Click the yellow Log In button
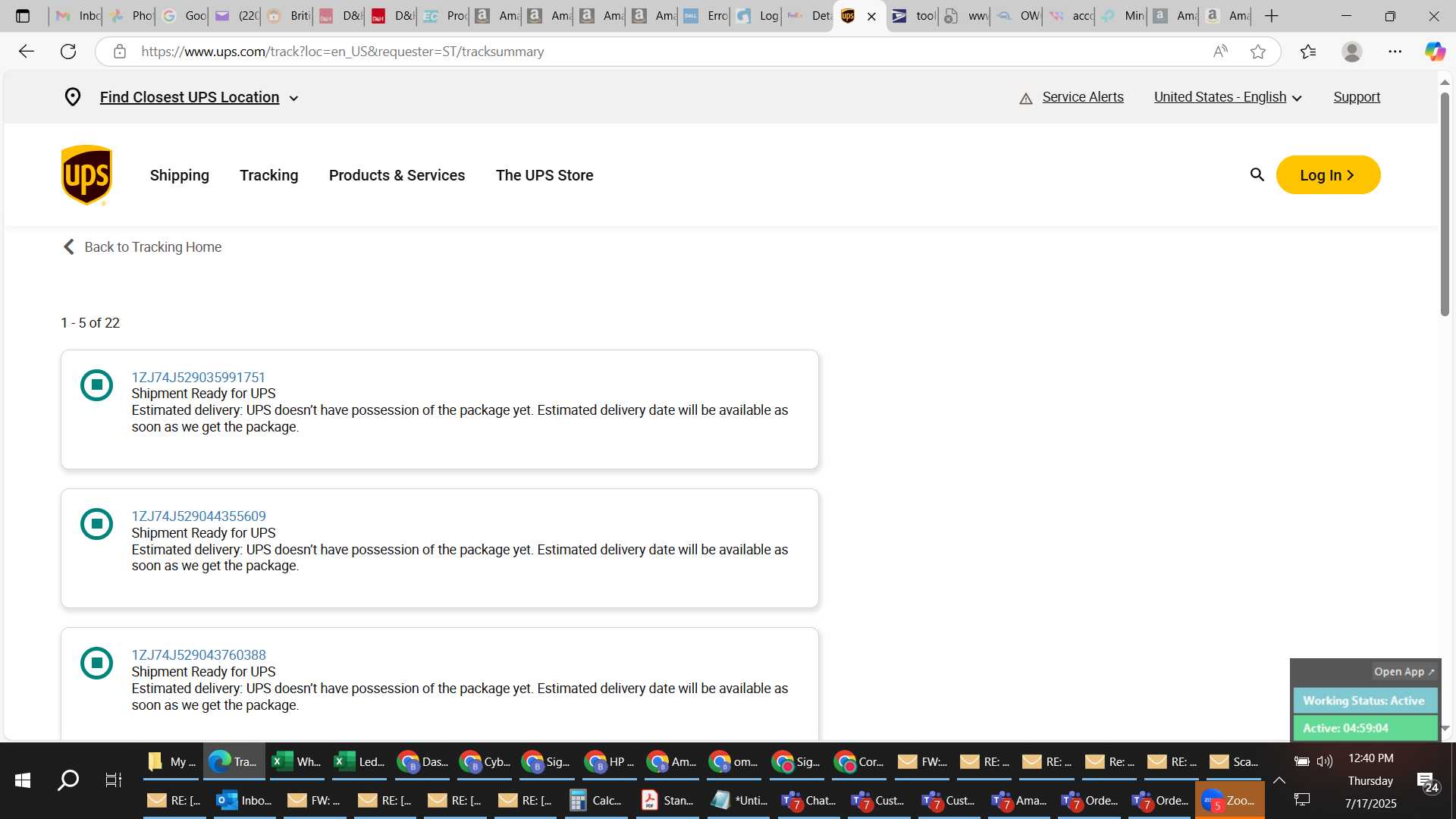This screenshot has height=819, width=1456. pos(1328,175)
